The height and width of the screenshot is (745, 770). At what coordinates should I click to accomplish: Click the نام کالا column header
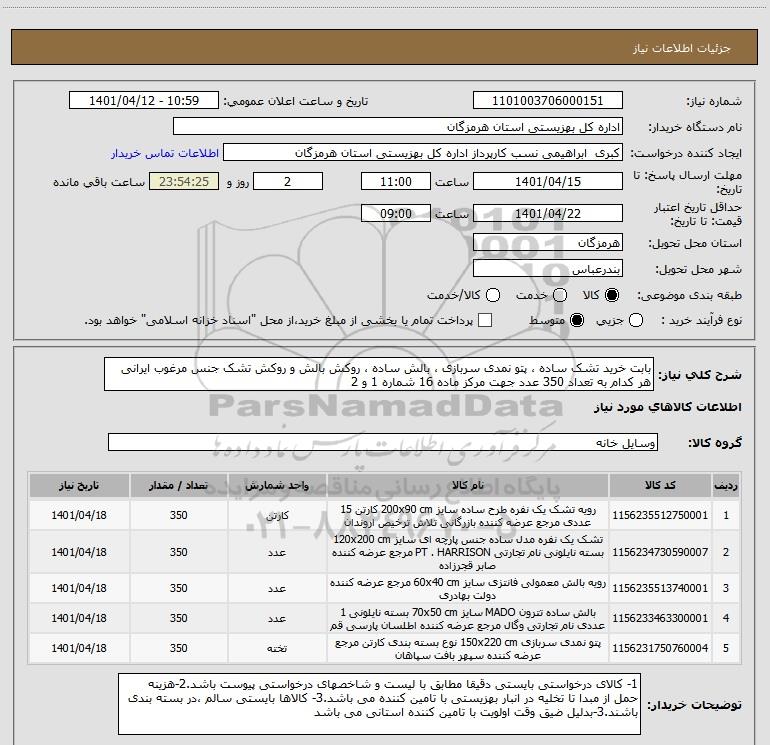[468, 485]
